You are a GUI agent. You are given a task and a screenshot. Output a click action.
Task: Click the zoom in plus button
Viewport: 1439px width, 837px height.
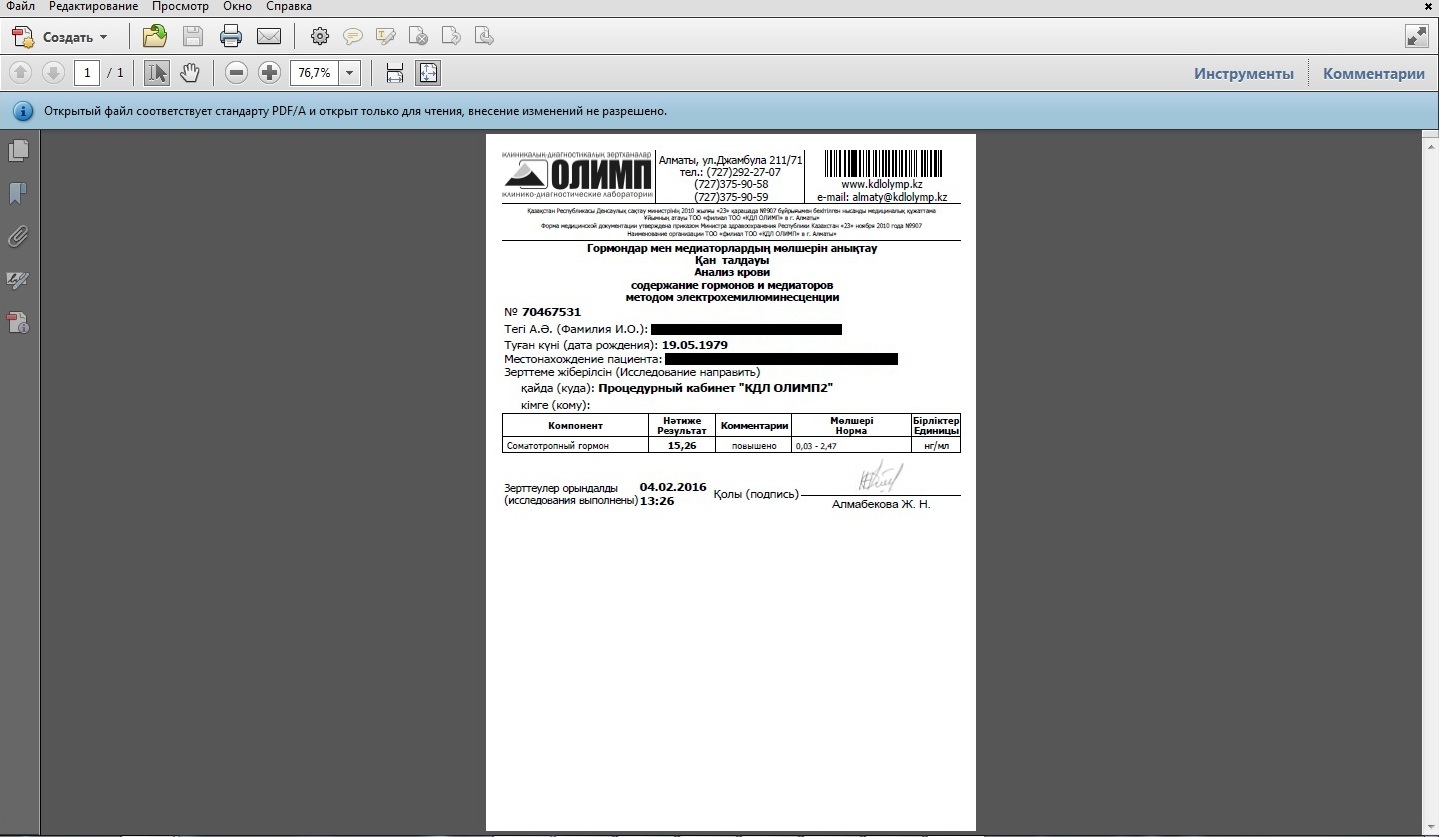(x=269, y=72)
